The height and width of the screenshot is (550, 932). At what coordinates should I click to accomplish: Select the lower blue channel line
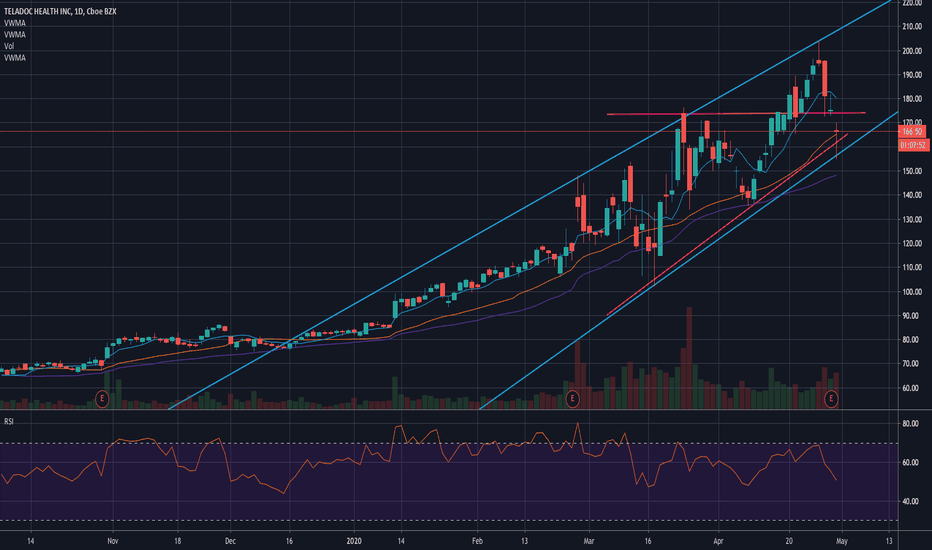(689, 260)
